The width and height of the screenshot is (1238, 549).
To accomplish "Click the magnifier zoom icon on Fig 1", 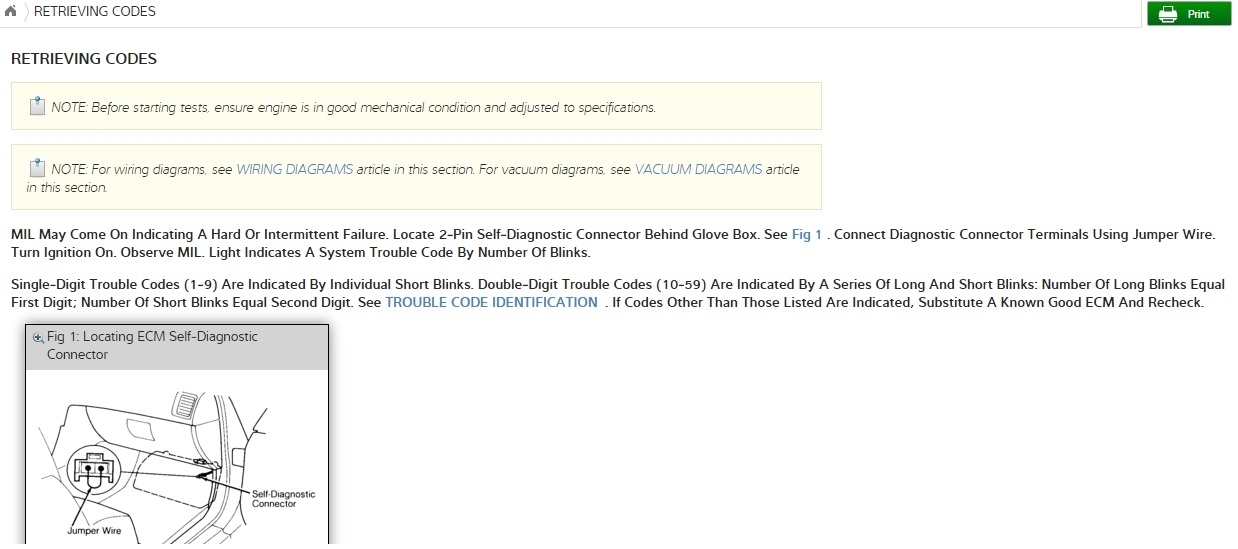I will 38,338.
